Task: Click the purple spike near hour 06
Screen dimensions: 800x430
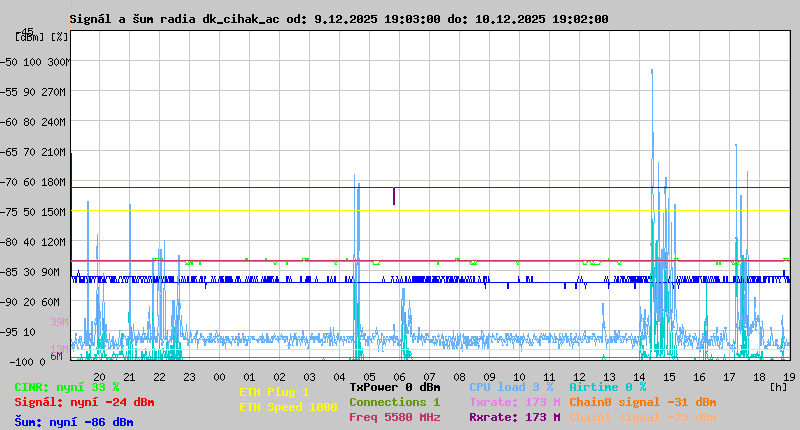Action: click(394, 196)
